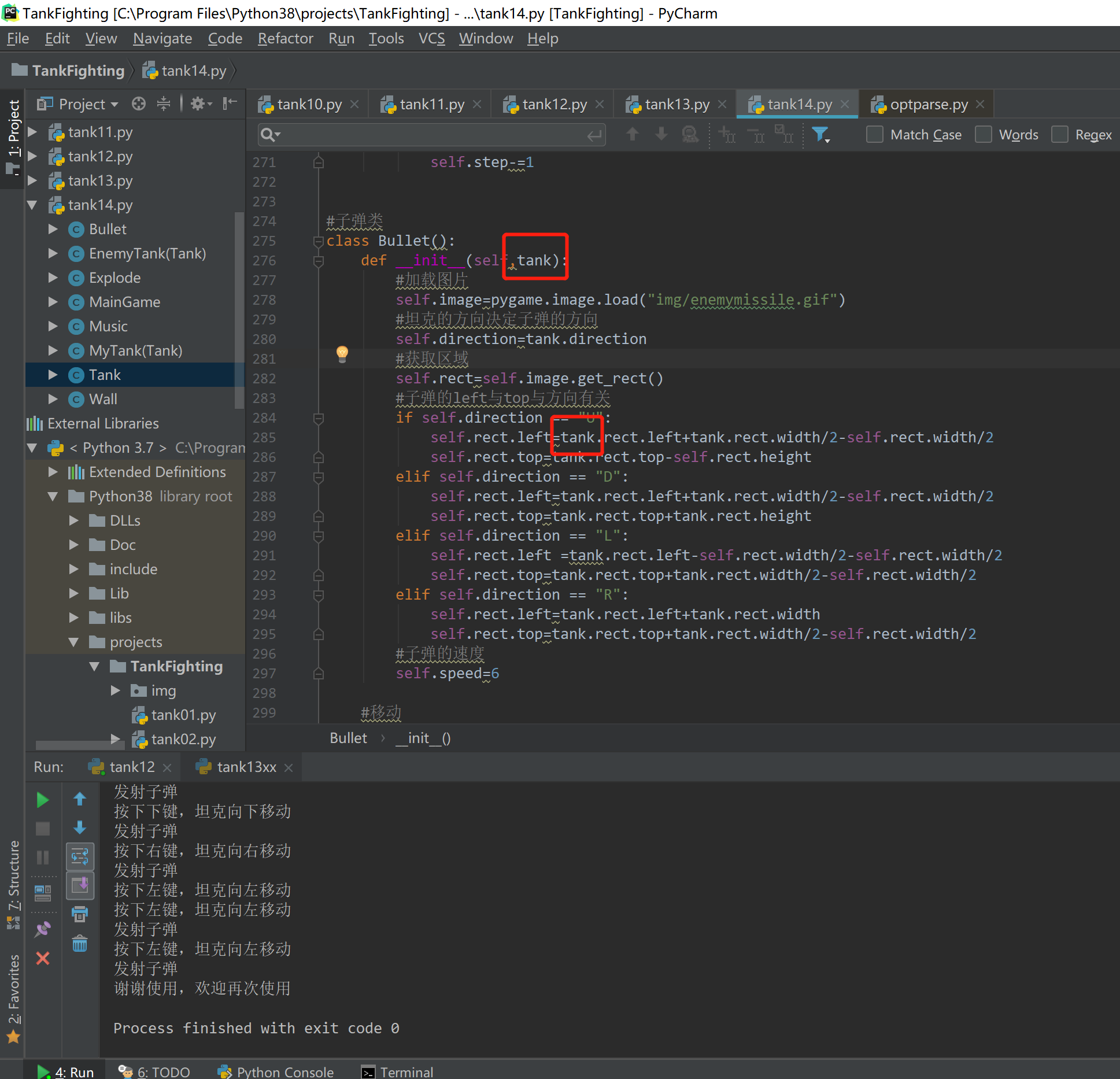Open the File menu

tap(18, 39)
